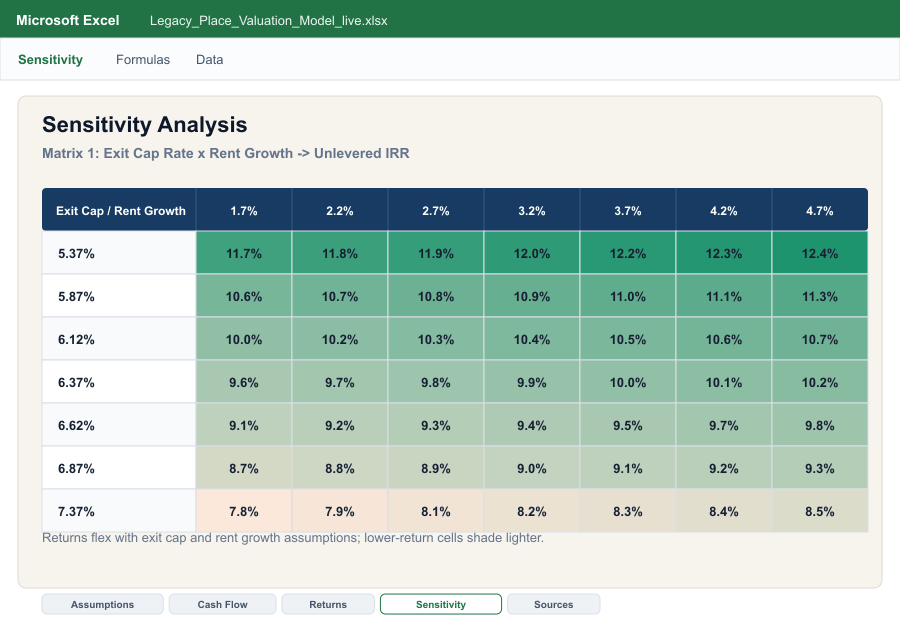The width and height of the screenshot is (900, 620).
Task: Click the Microsoft Excel title text
Action: [68, 20]
